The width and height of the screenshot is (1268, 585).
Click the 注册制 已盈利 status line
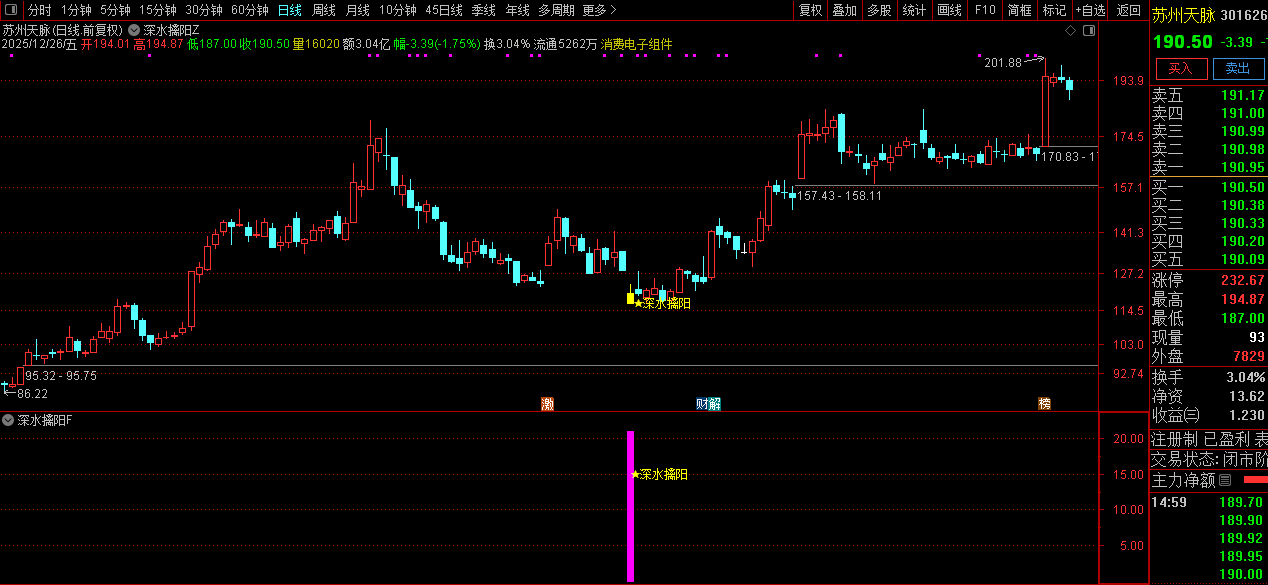tap(1208, 439)
